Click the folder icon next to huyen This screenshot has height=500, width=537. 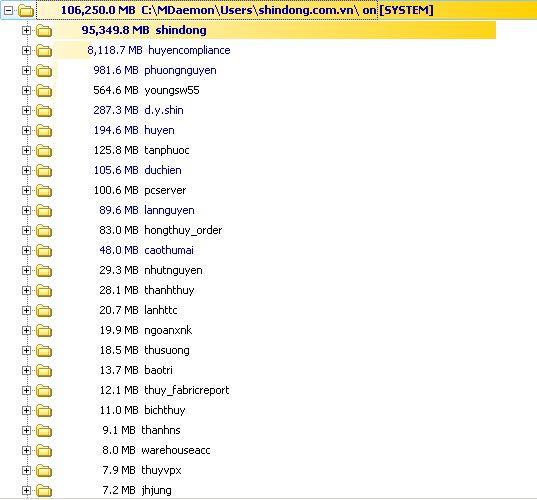(x=44, y=131)
